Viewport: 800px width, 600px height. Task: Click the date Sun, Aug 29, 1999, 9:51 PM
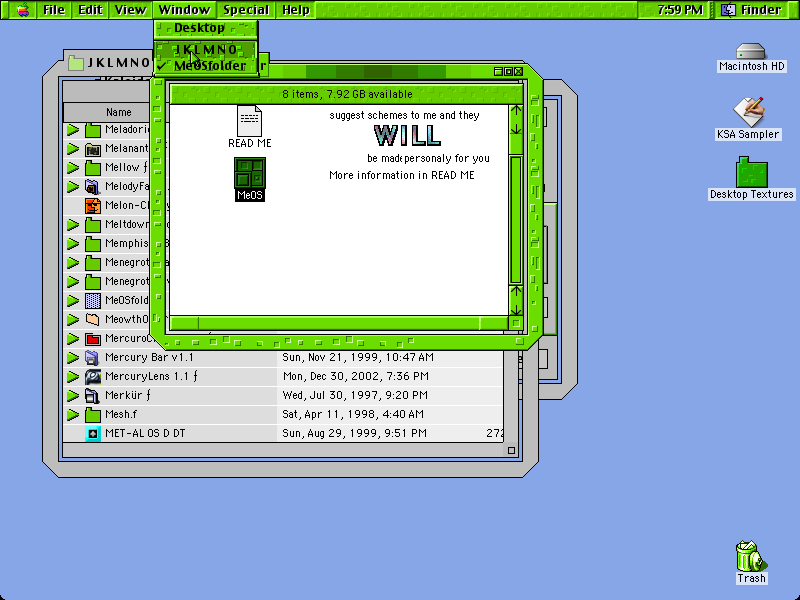click(354, 433)
